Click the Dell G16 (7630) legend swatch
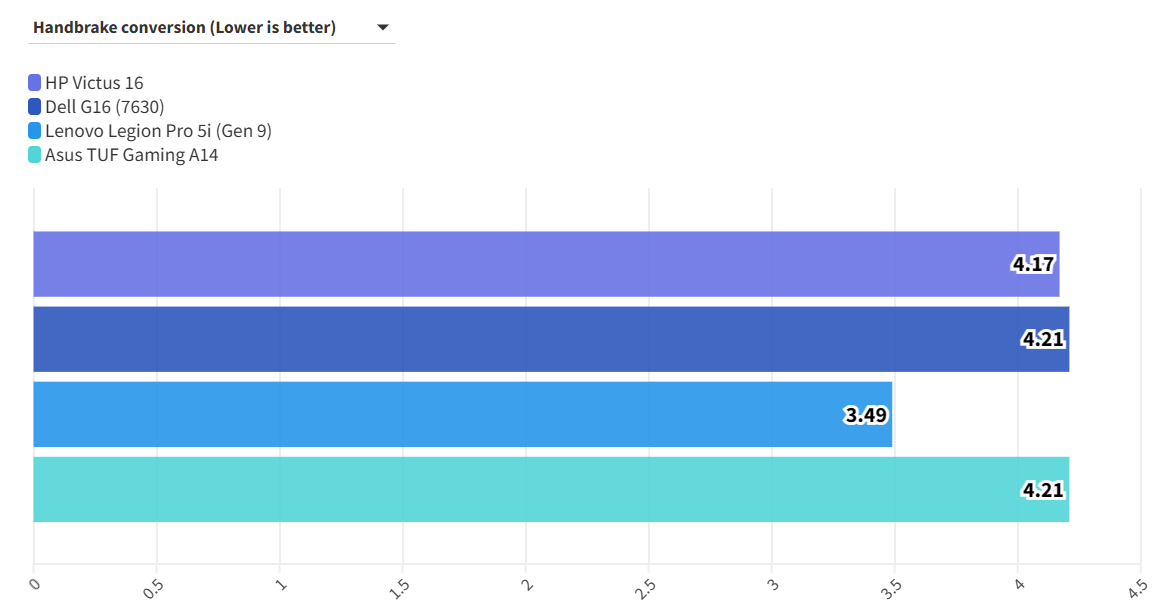The height and width of the screenshot is (613, 1174). click(35, 107)
